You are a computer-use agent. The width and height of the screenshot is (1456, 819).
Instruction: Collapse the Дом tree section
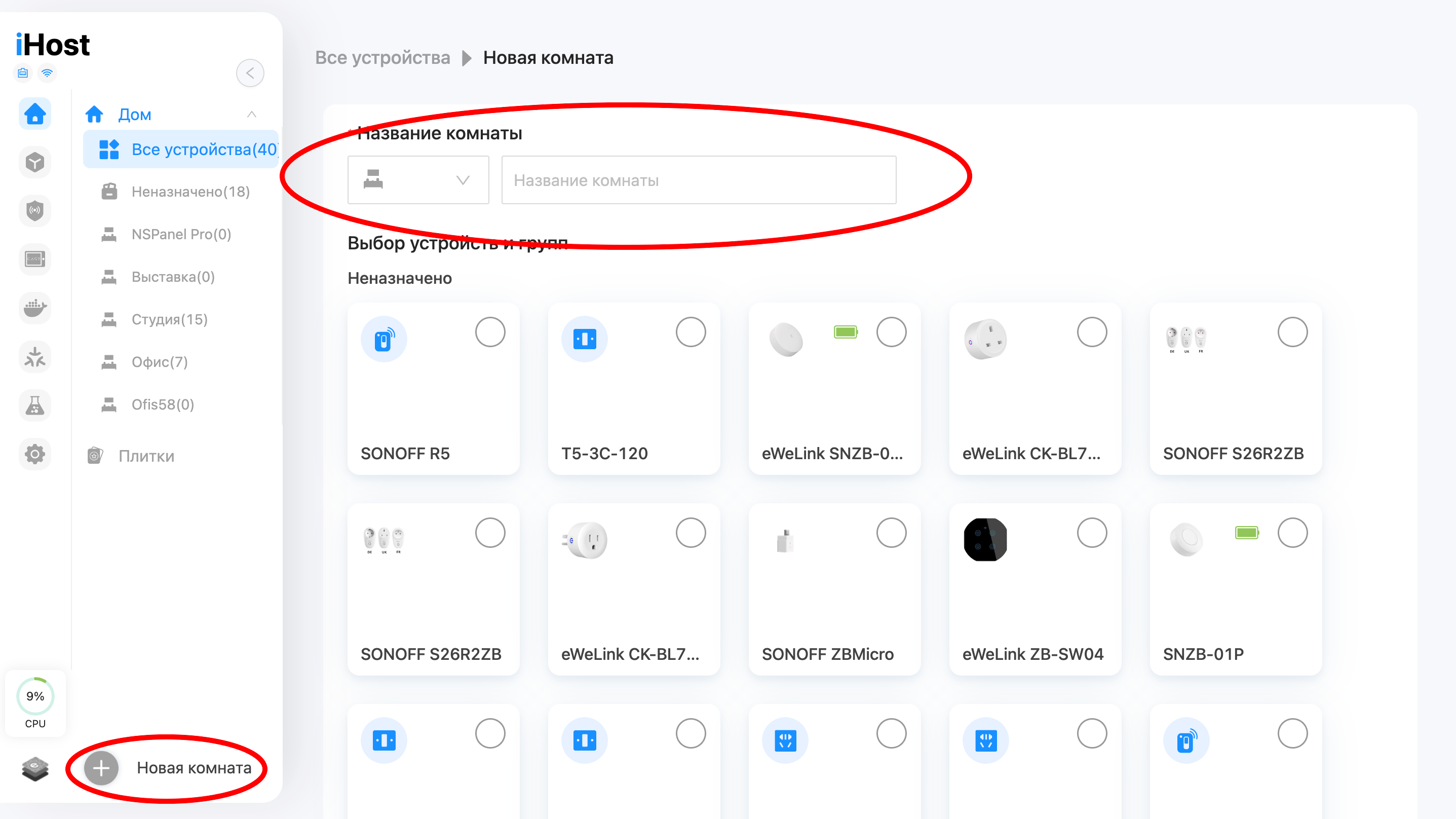(x=251, y=115)
